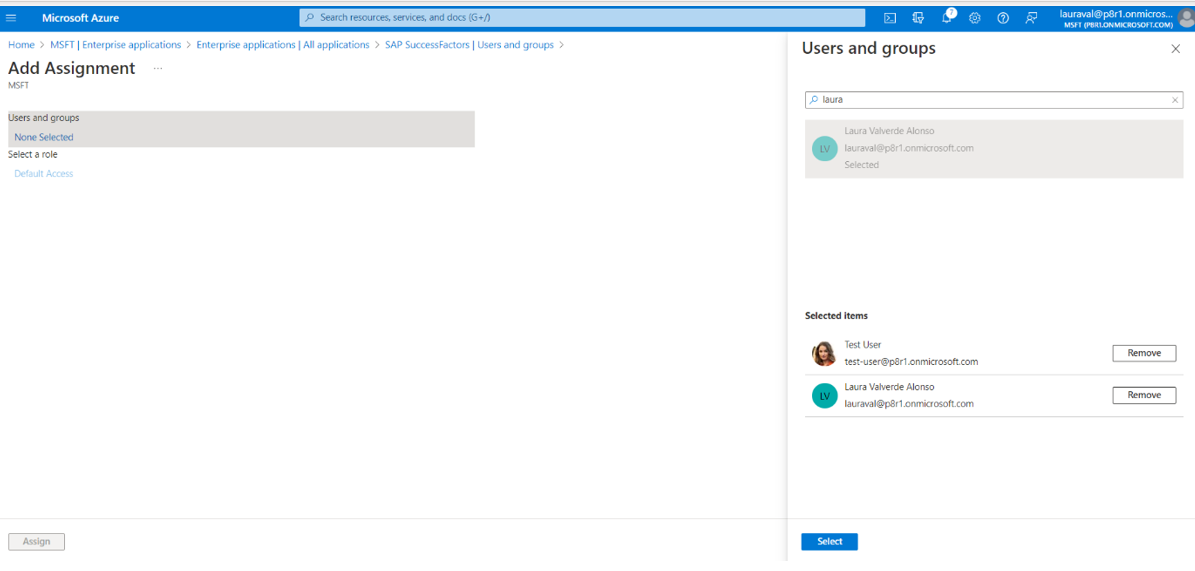Open the ellipsis menu next to Add Assignment
Viewport: 1195px width, 571px height.
158,68
